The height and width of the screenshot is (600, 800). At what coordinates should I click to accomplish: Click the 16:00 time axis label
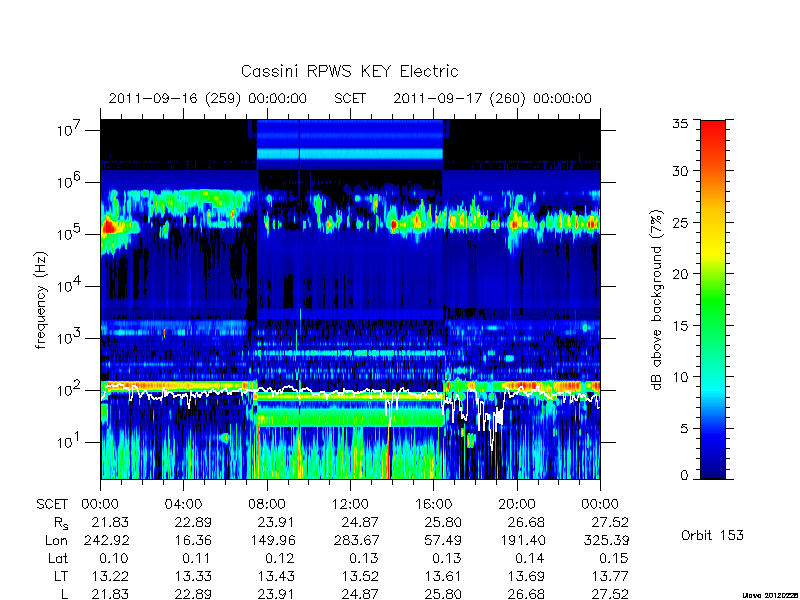tap(433, 505)
